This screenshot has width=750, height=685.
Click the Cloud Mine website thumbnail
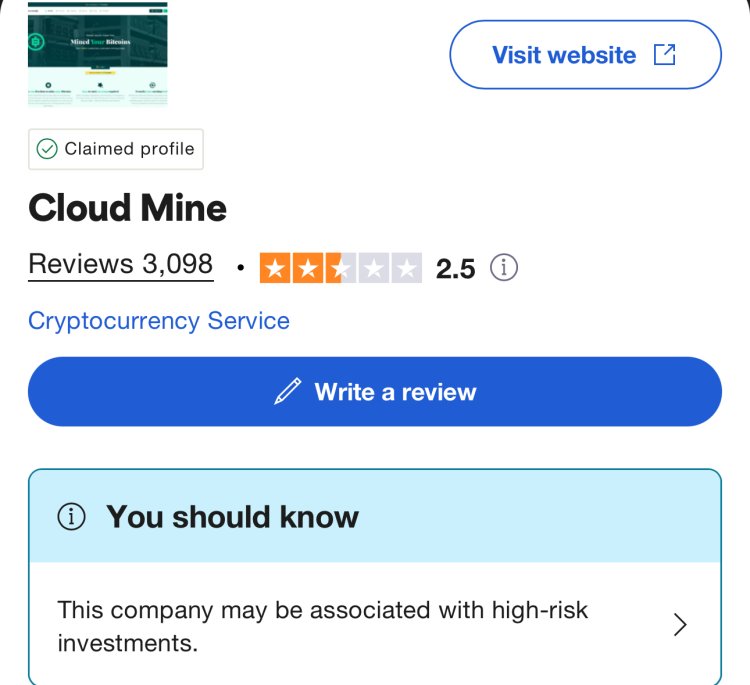(x=98, y=54)
